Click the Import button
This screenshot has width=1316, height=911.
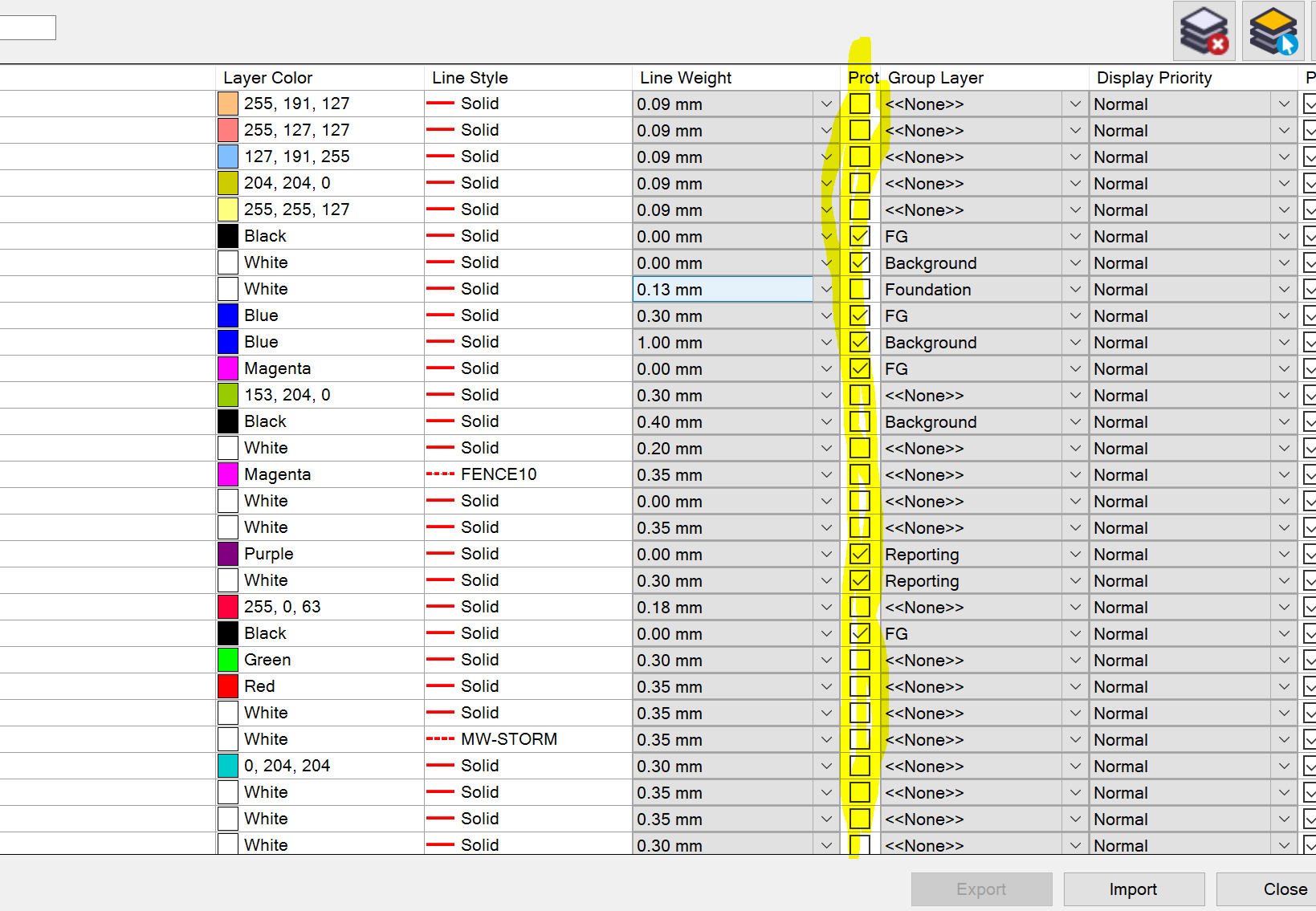point(1133,889)
